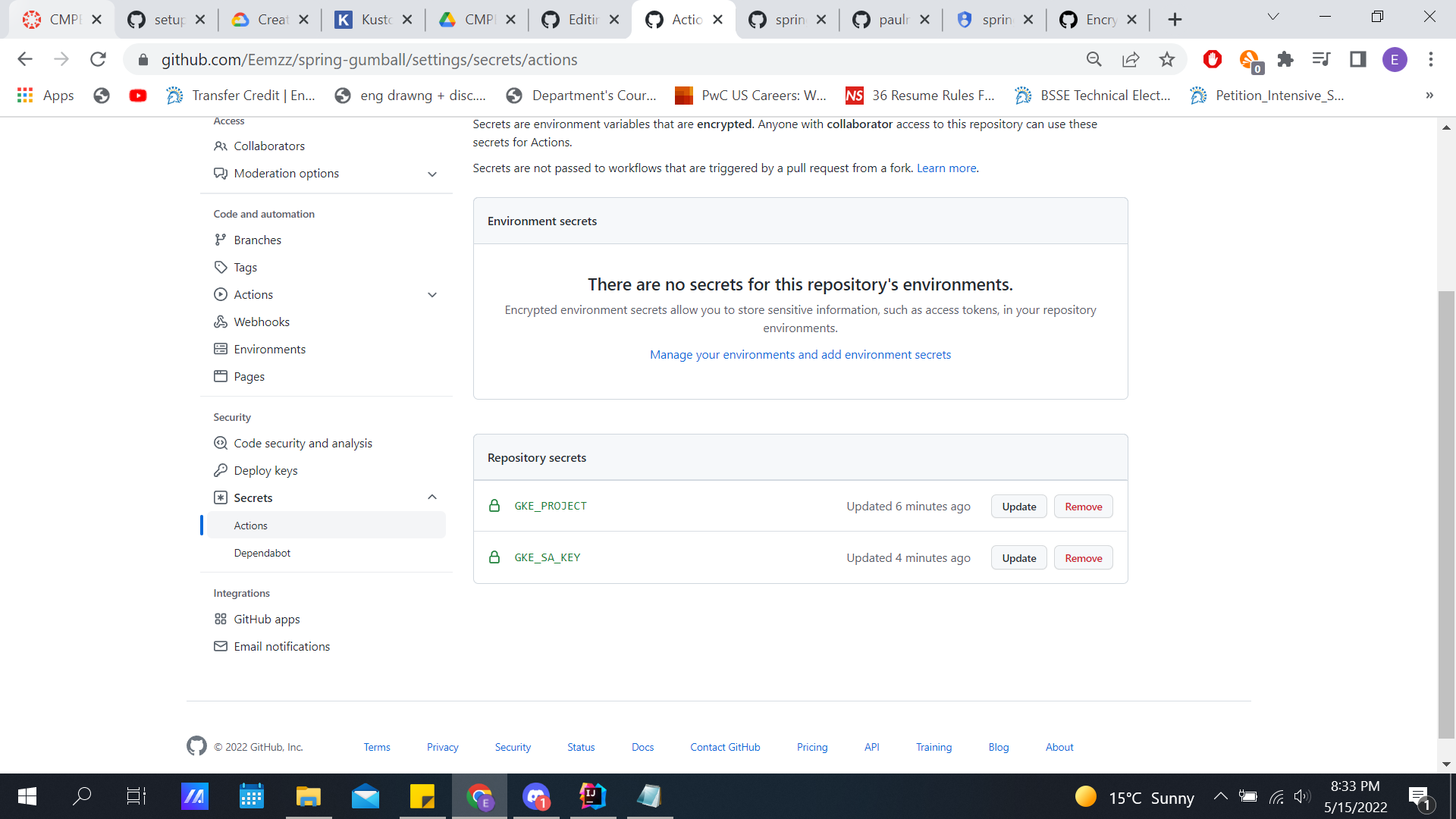
Task: Collapse the Secrets sidebar section
Action: 432,497
